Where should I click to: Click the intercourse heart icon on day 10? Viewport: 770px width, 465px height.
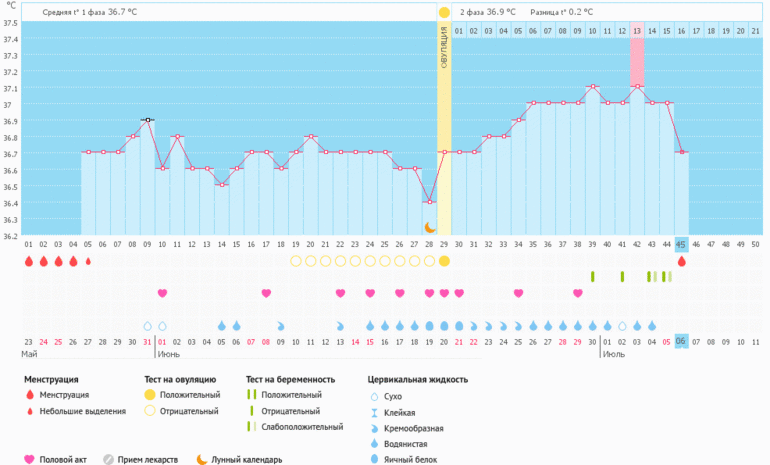coord(162,293)
